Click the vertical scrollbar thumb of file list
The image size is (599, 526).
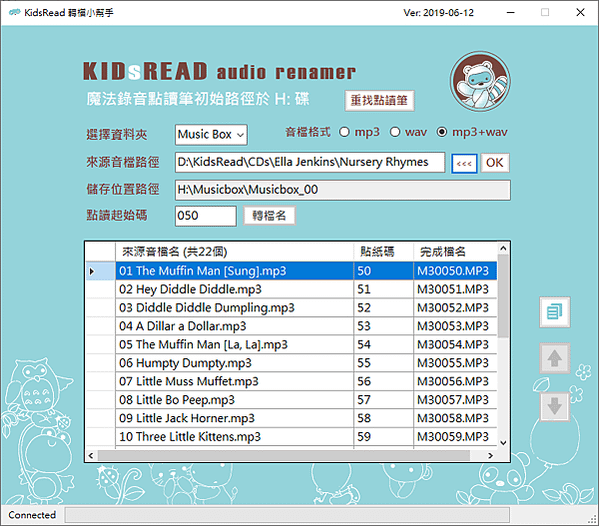503,296
